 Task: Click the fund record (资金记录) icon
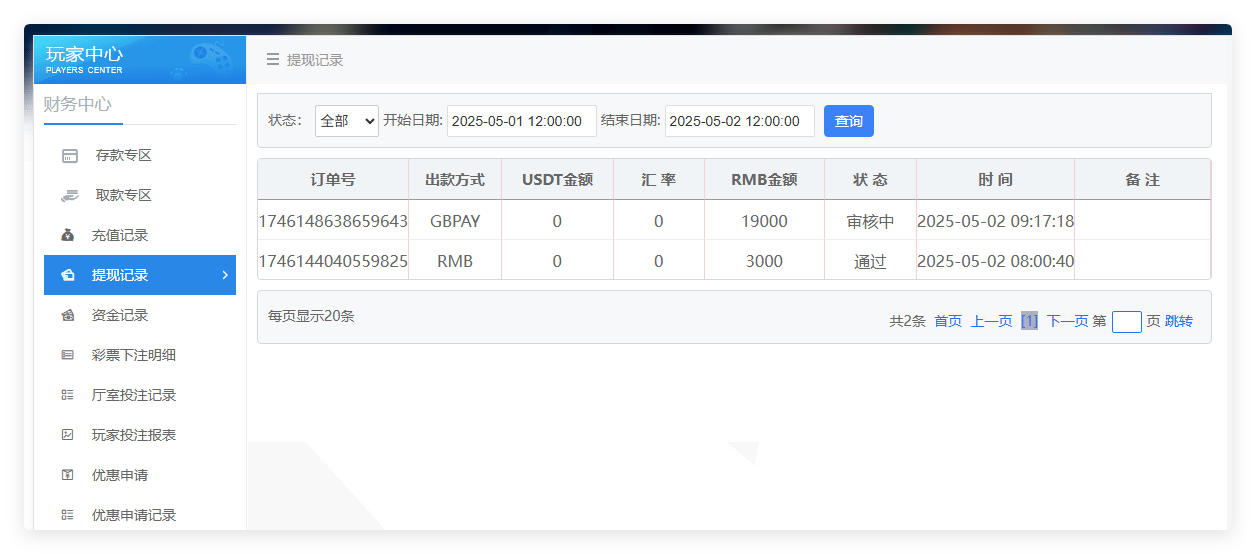(68, 316)
